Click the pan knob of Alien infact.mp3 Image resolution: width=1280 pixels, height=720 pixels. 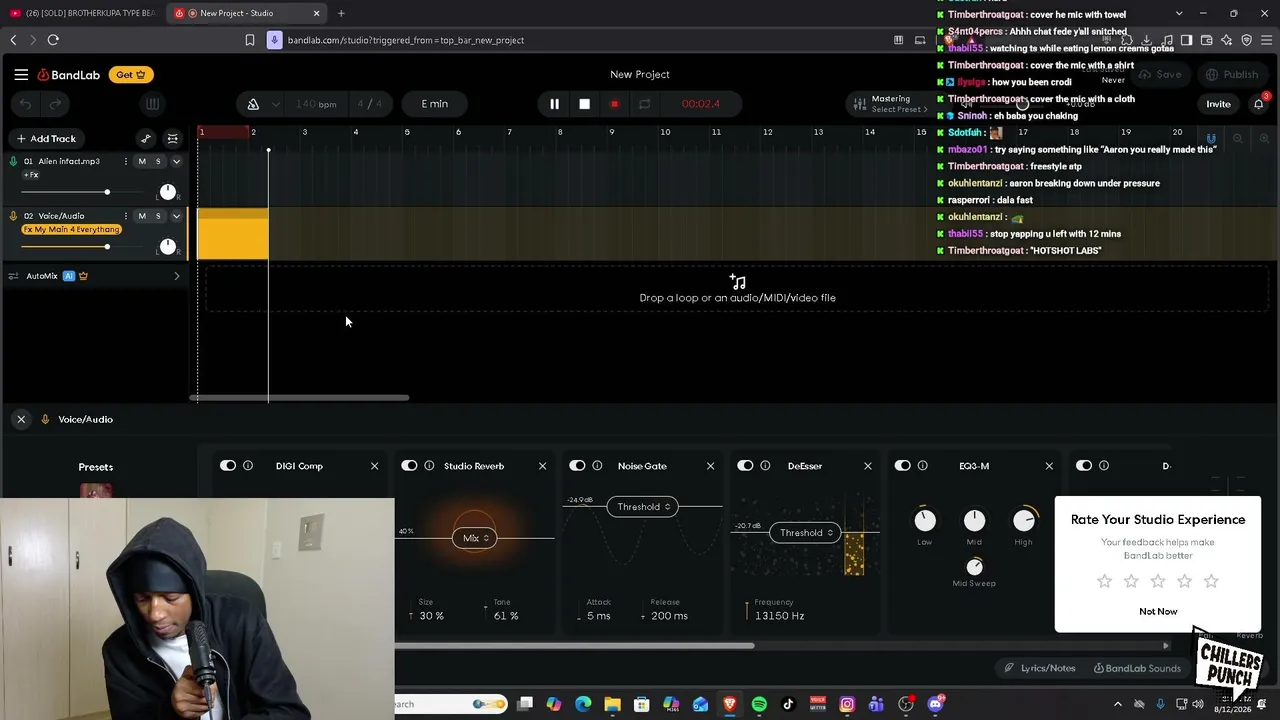(x=167, y=191)
